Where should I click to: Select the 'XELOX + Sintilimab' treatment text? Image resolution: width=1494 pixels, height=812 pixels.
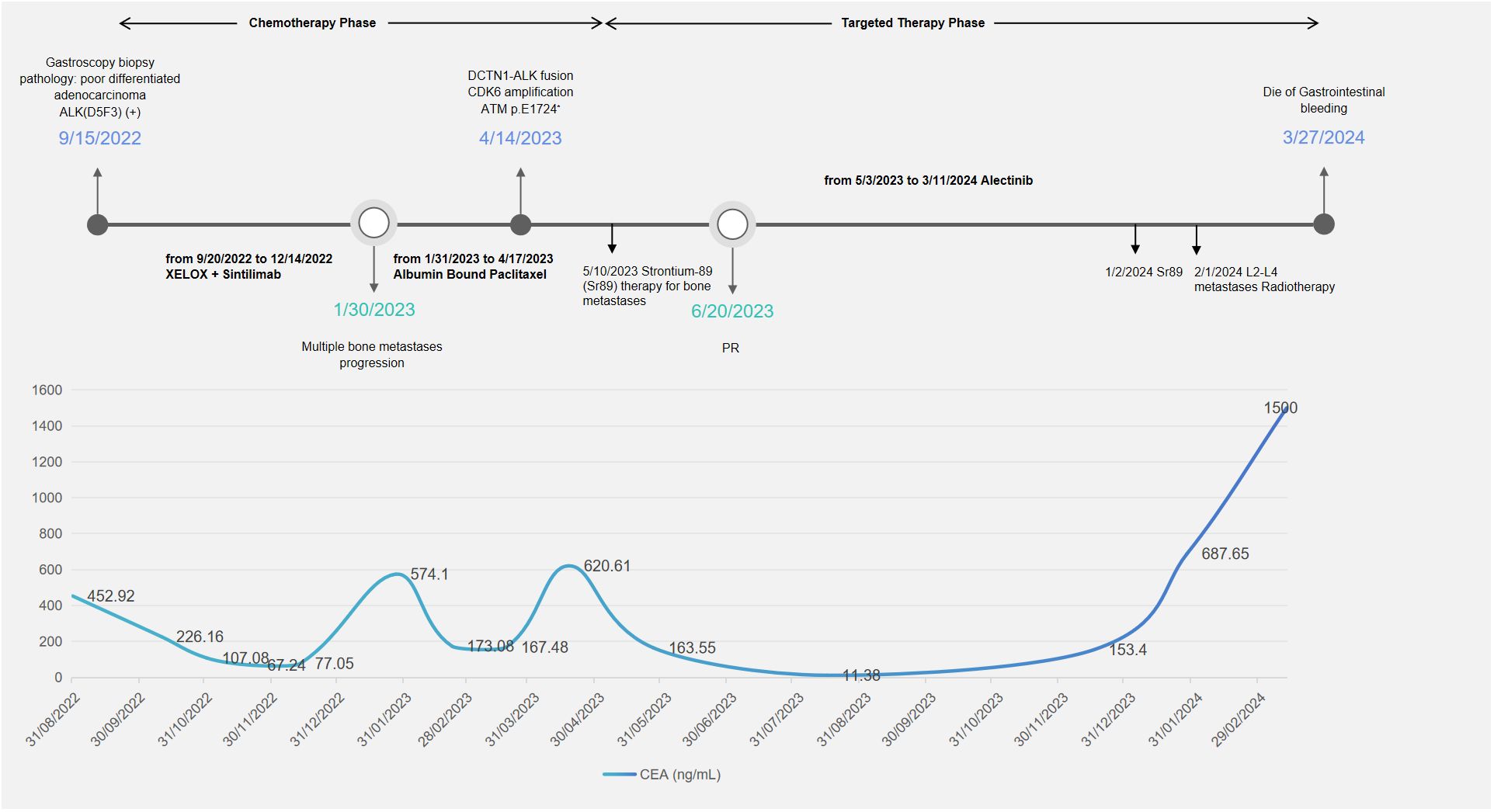[223, 275]
